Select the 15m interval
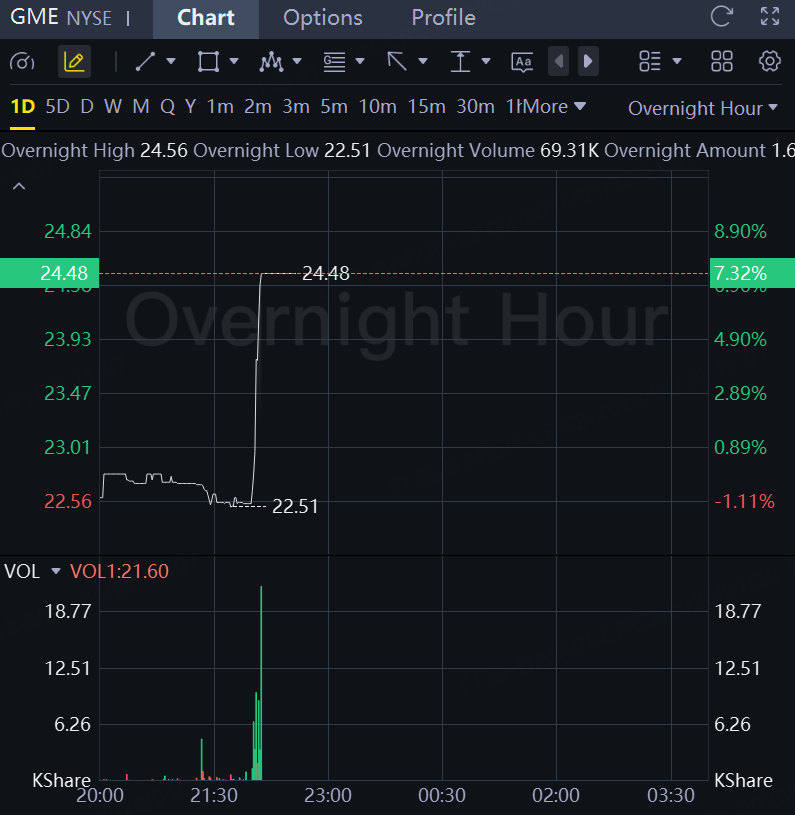The width and height of the screenshot is (795, 815). click(x=427, y=107)
